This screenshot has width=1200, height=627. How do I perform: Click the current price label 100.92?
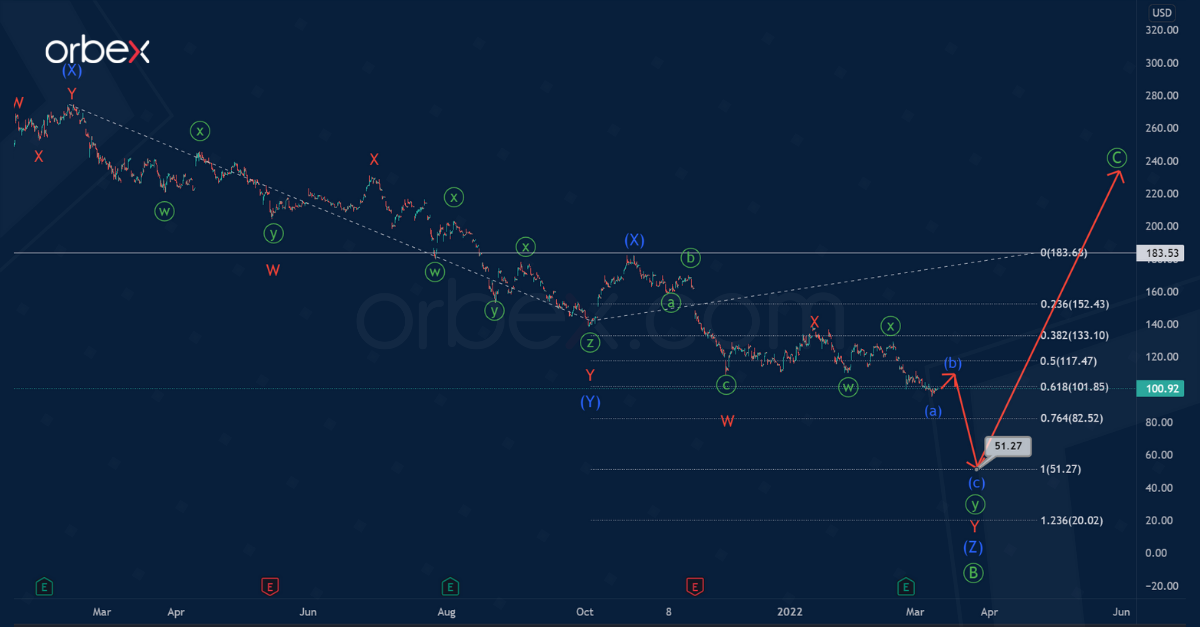1162,388
